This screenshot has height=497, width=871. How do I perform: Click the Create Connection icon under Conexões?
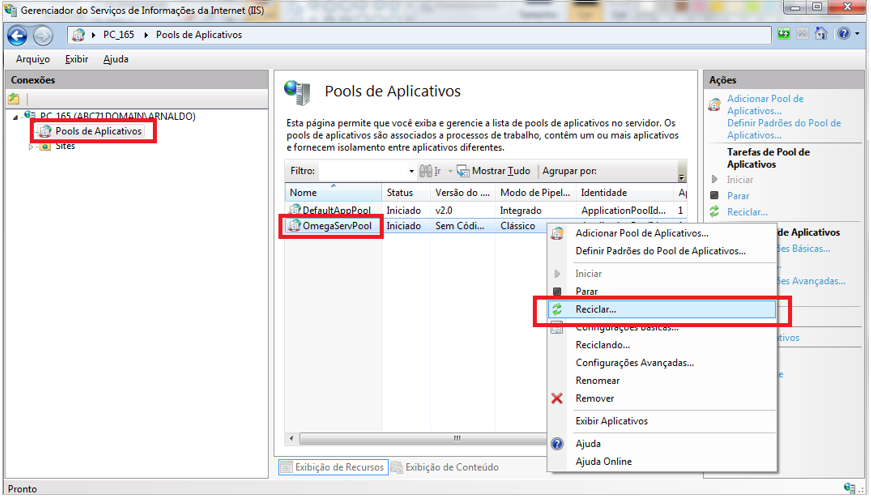pyautogui.click(x=14, y=99)
